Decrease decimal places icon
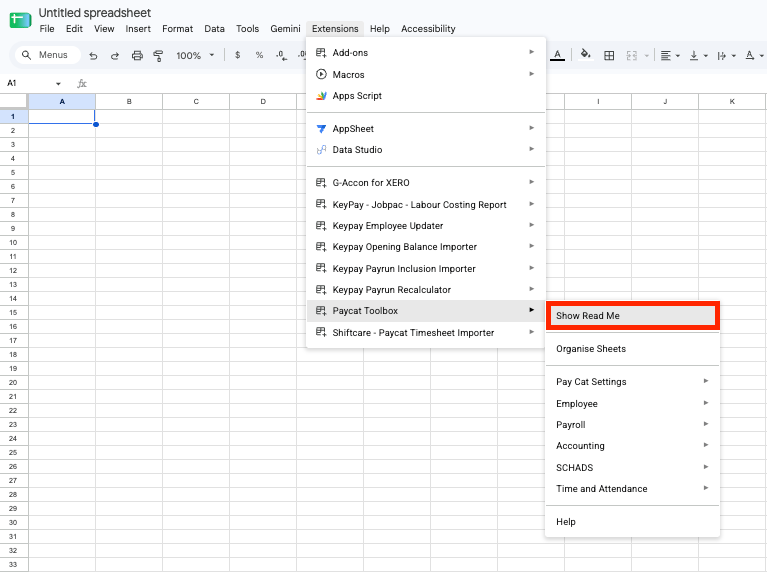Screen dimensions: 767x572 pyautogui.click(x=281, y=55)
